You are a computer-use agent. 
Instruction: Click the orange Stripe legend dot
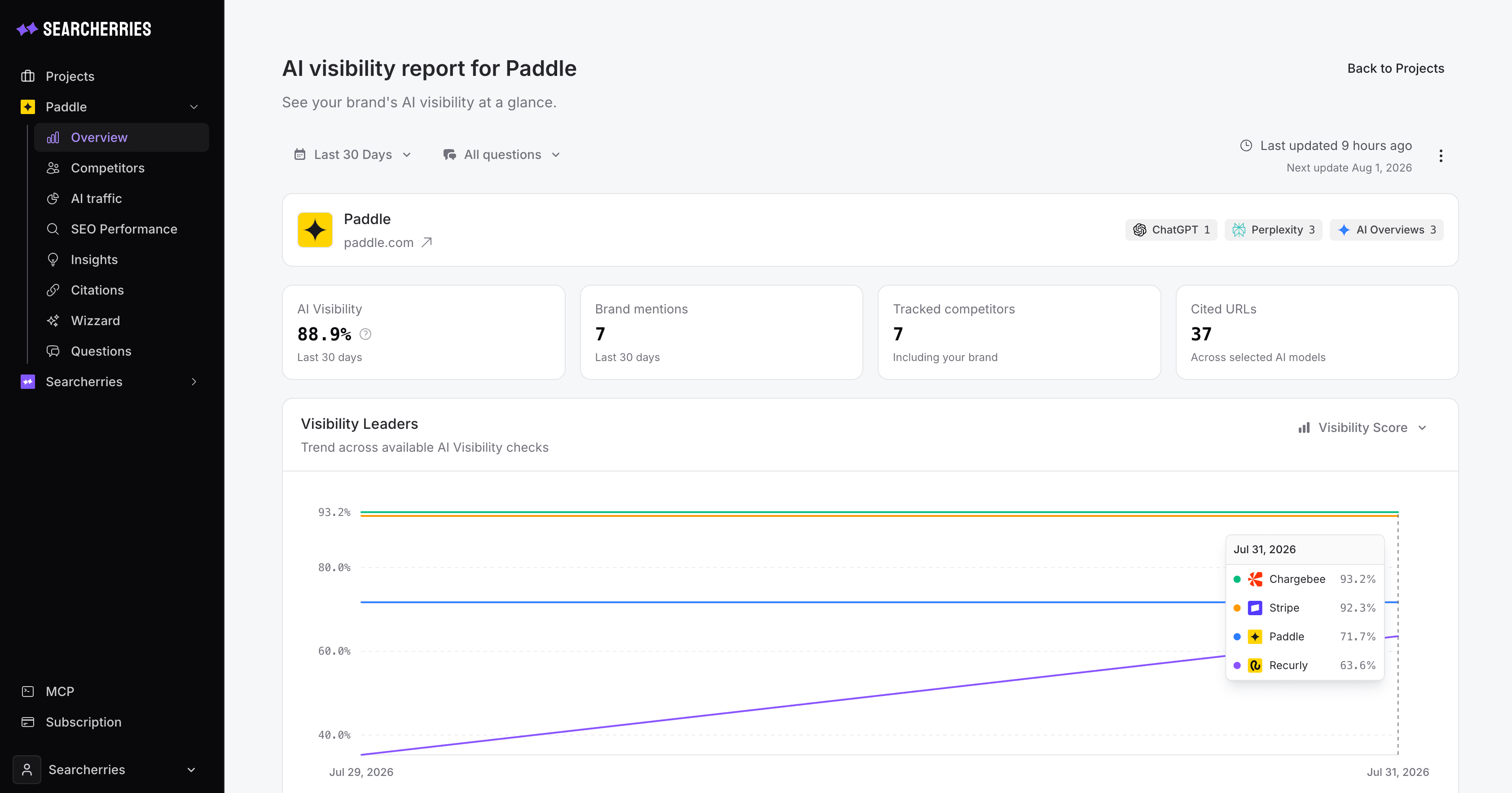1237,608
